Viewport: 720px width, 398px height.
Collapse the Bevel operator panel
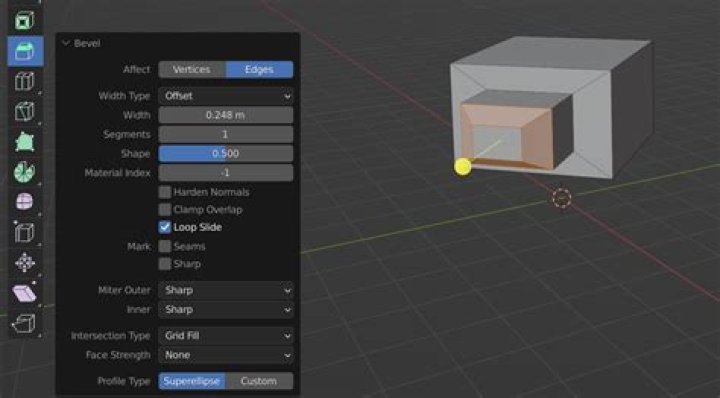tap(66, 43)
